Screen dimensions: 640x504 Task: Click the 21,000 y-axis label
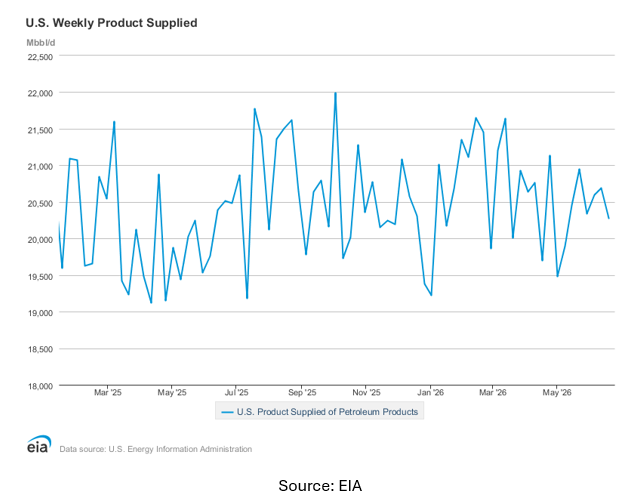(40, 167)
